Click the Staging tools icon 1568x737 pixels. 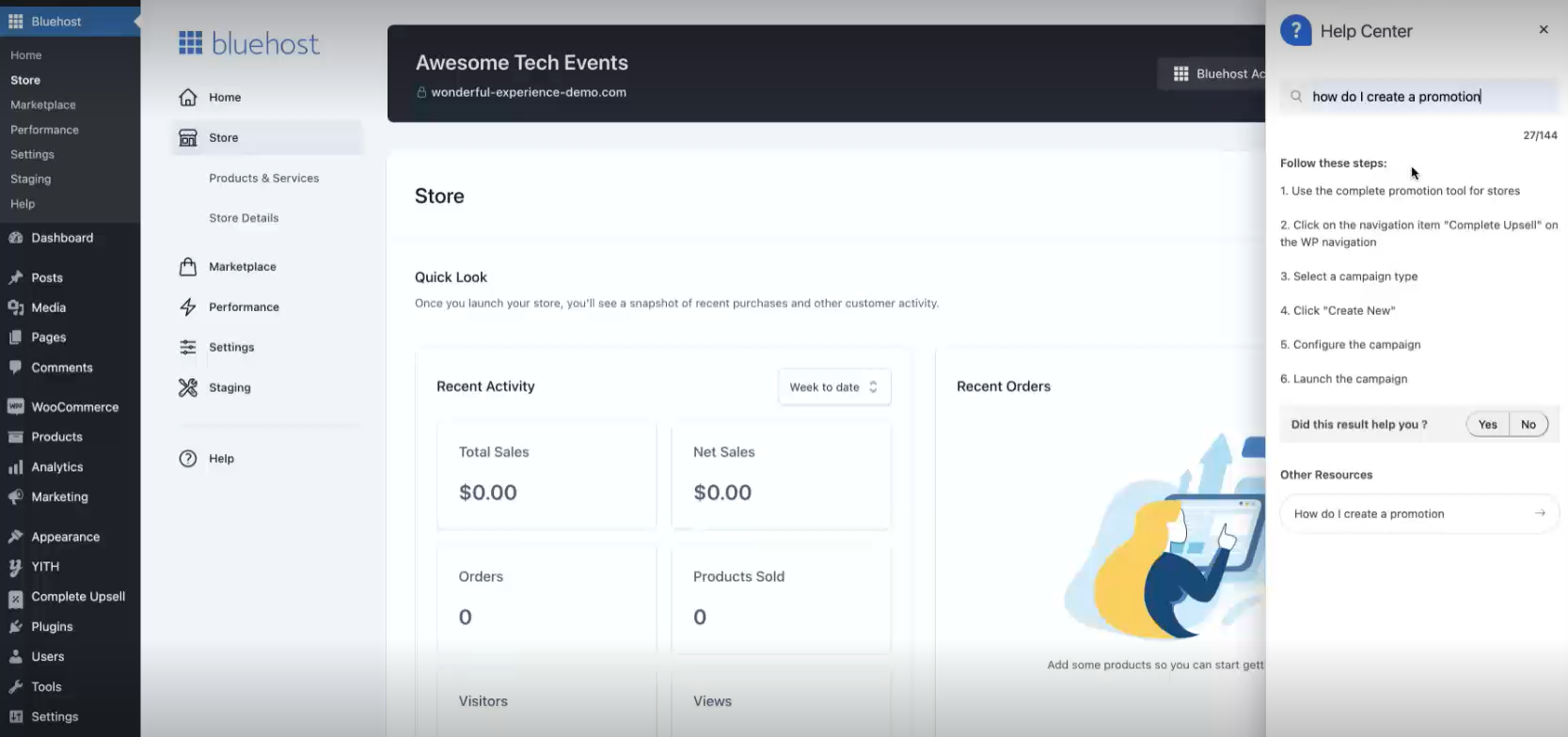(x=188, y=387)
